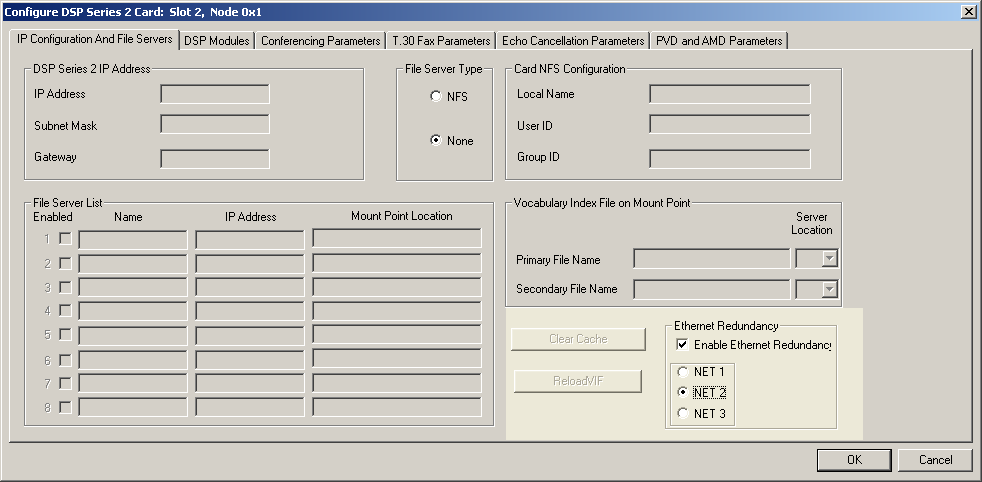Open Echo Cancellation Parameters tab
982x482 pixels.
click(573, 41)
